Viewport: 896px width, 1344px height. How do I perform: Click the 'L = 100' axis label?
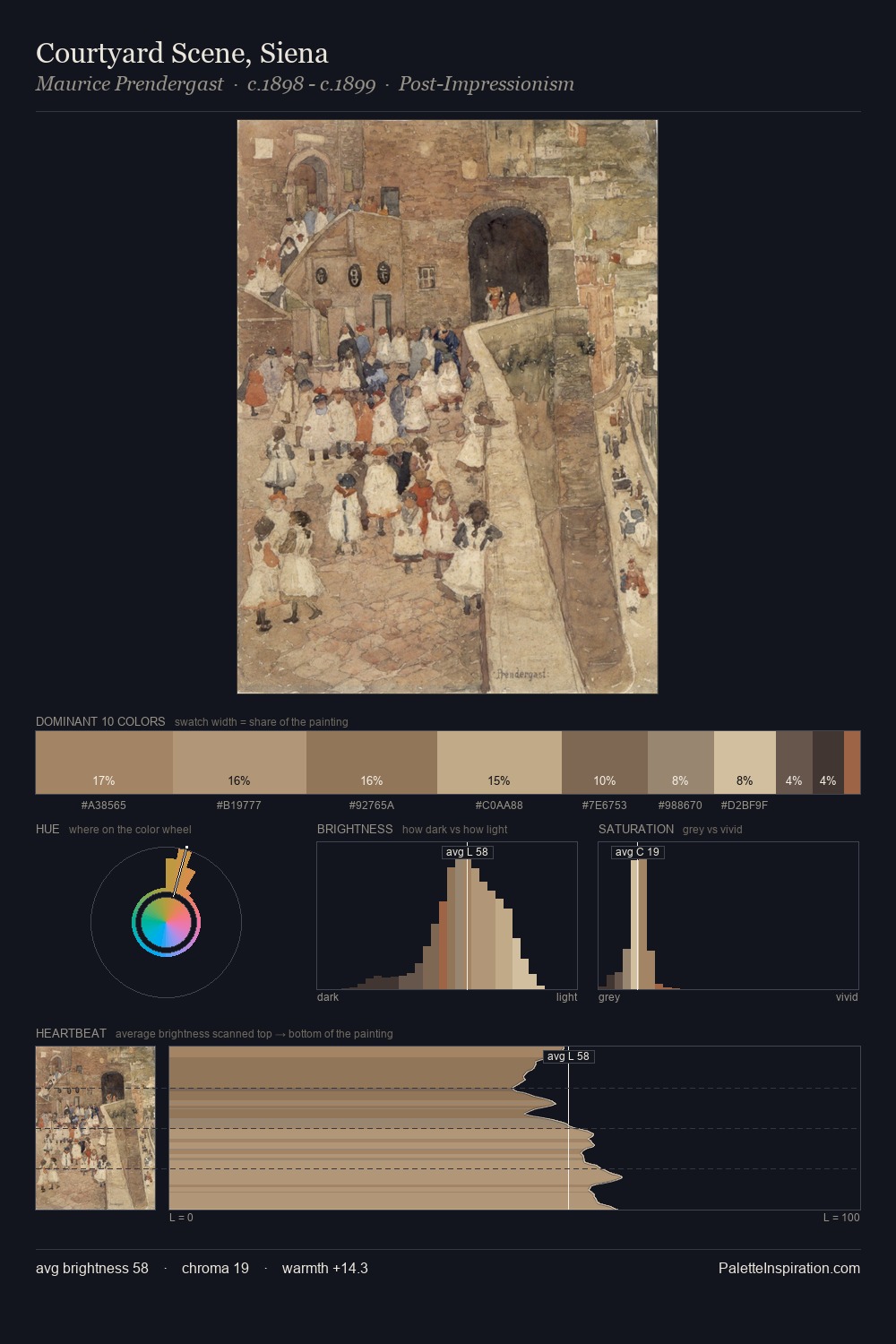click(x=841, y=1218)
